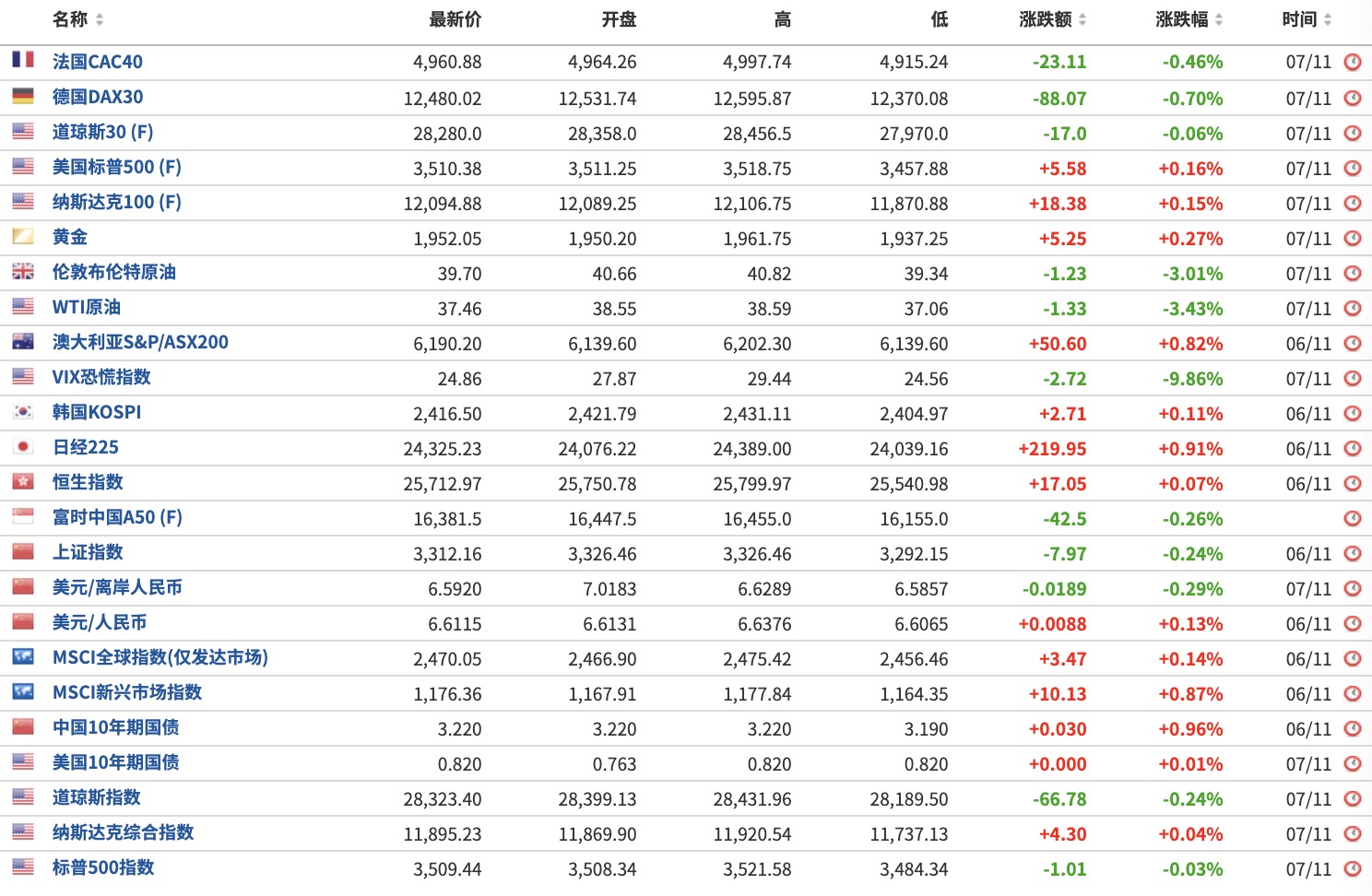Open the 伦敦布伦特原油 link
The width and height of the screenshot is (1372, 896).
point(114,272)
